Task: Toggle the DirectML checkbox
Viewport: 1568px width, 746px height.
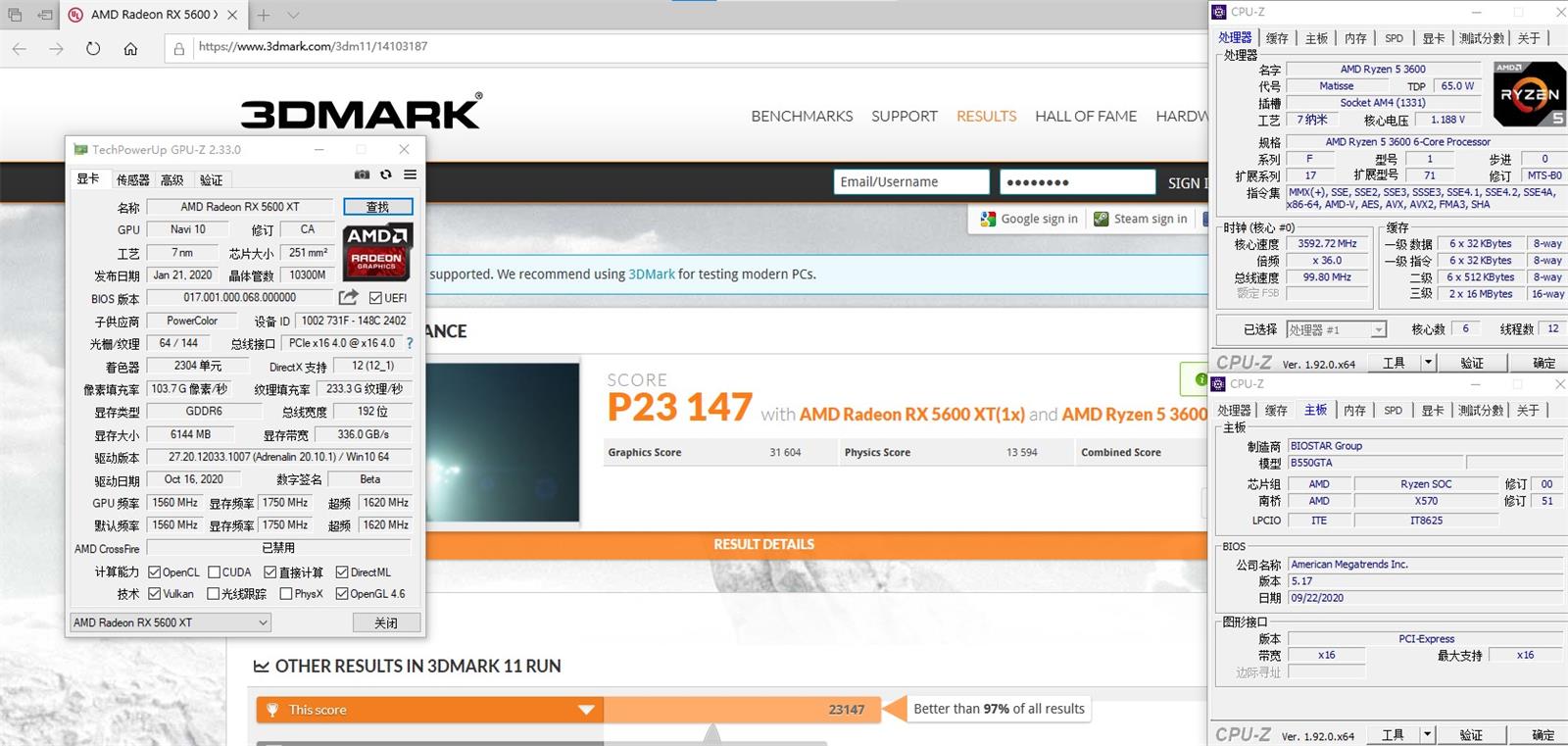Action: 342,572
